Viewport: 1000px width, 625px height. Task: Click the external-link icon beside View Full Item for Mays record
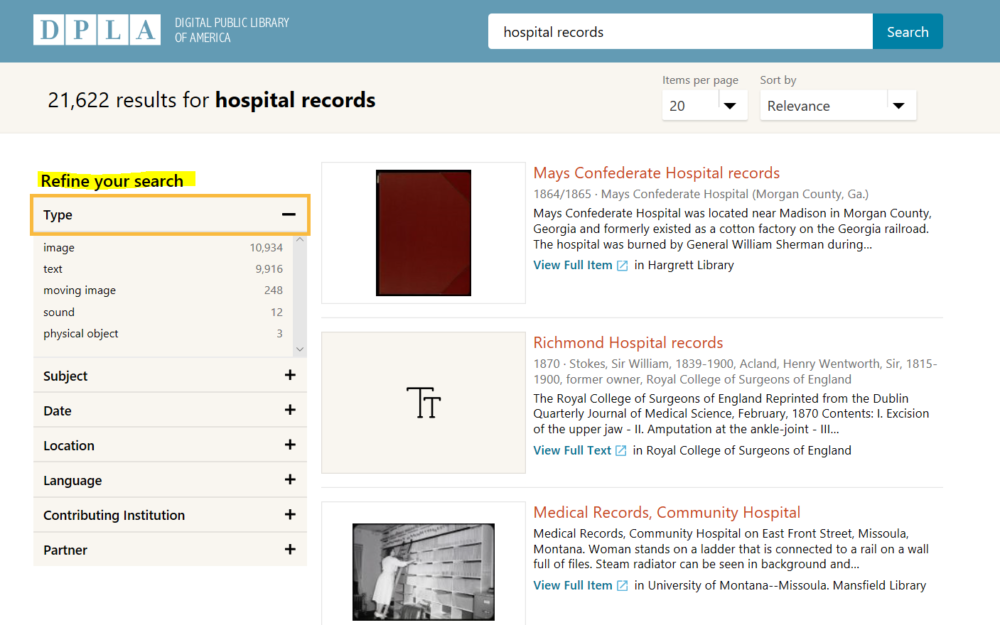point(623,264)
